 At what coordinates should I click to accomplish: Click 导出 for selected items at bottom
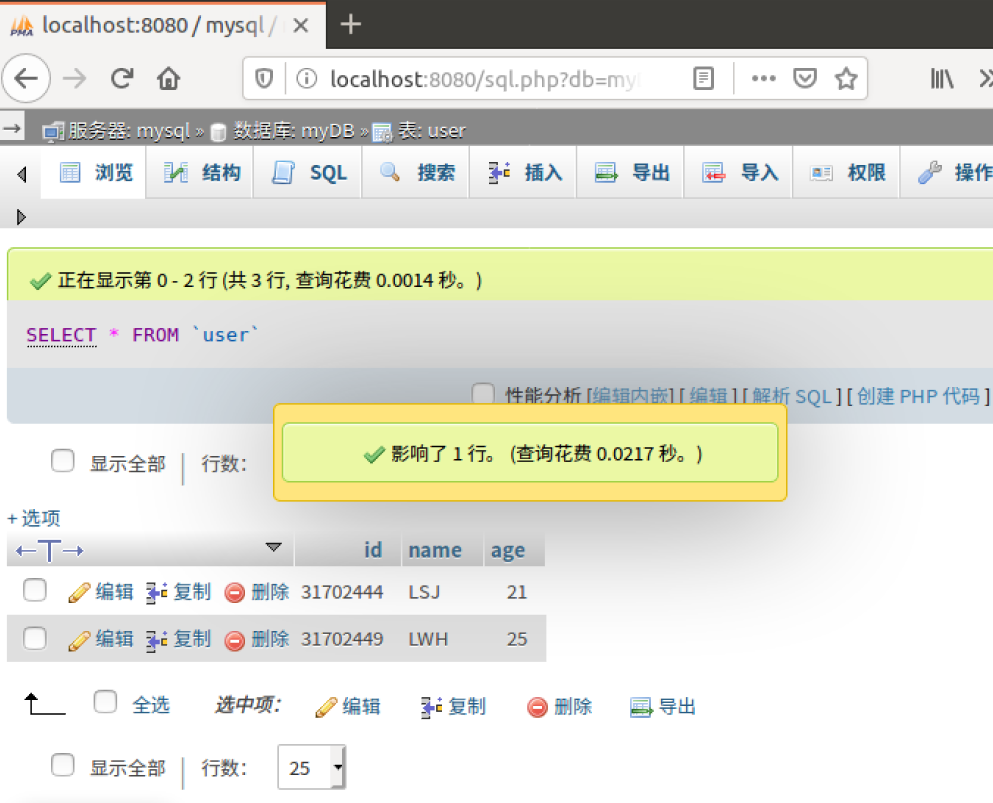click(x=663, y=706)
